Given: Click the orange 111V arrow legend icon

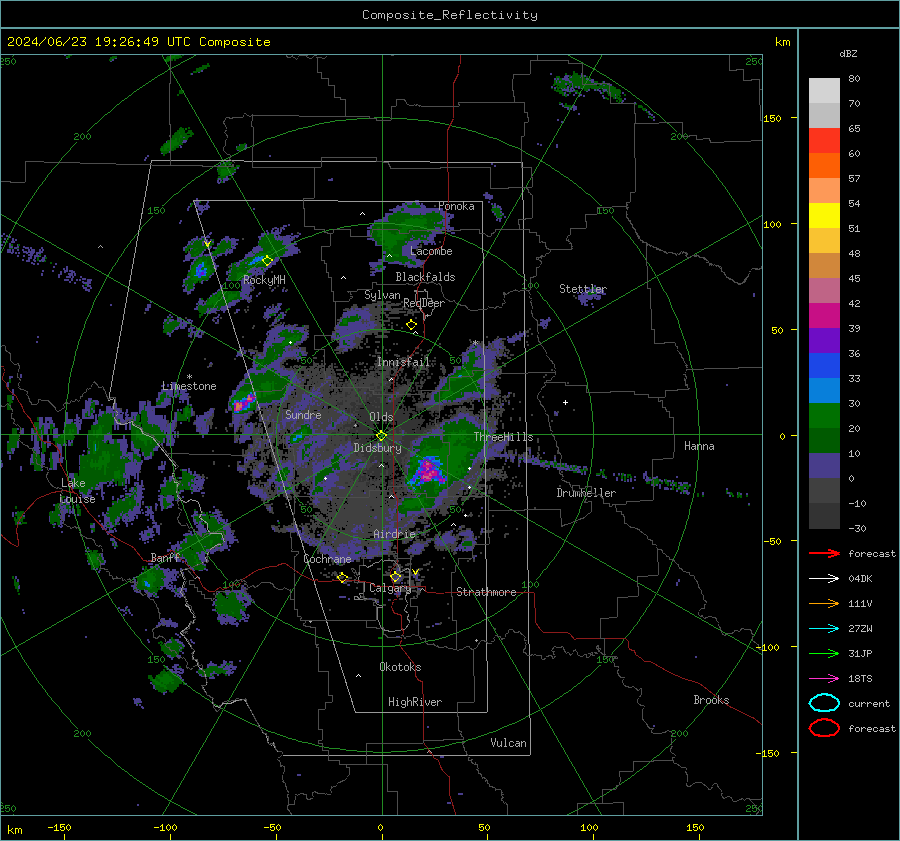Looking at the screenshot, I should [824, 603].
